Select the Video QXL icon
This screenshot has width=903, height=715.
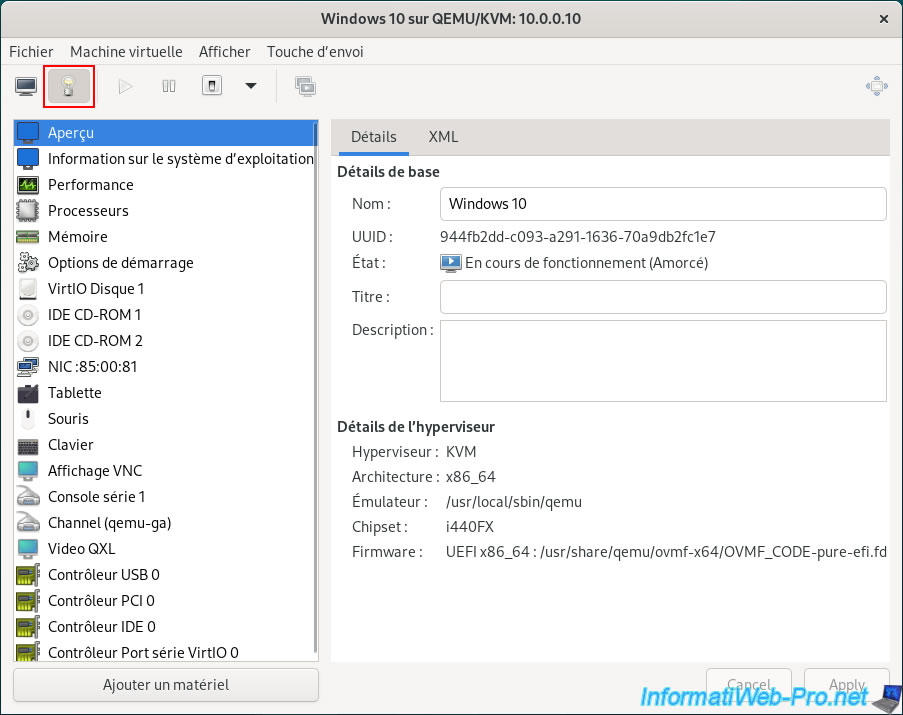(x=28, y=549)
